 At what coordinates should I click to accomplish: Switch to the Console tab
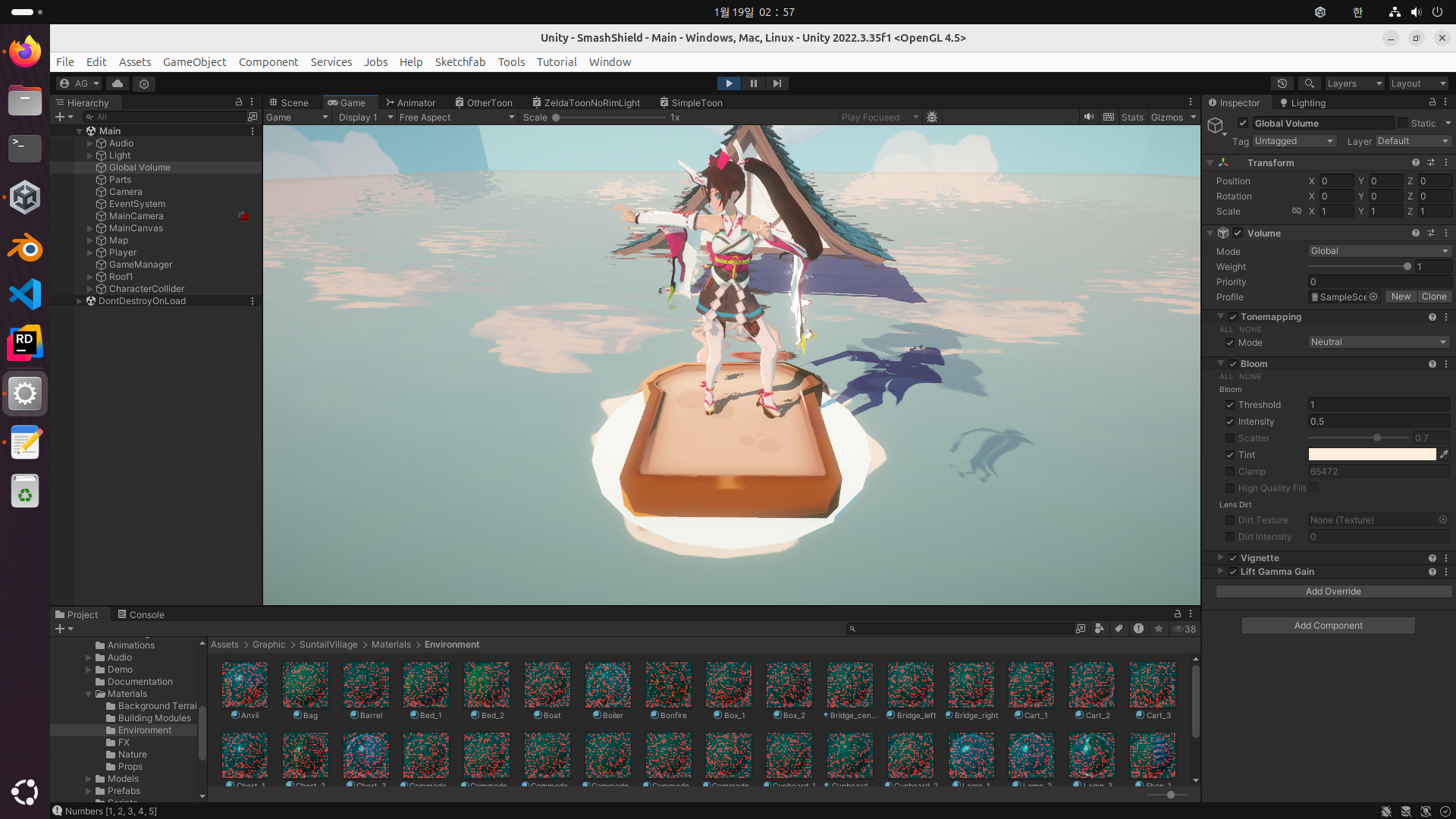point(140,614)
